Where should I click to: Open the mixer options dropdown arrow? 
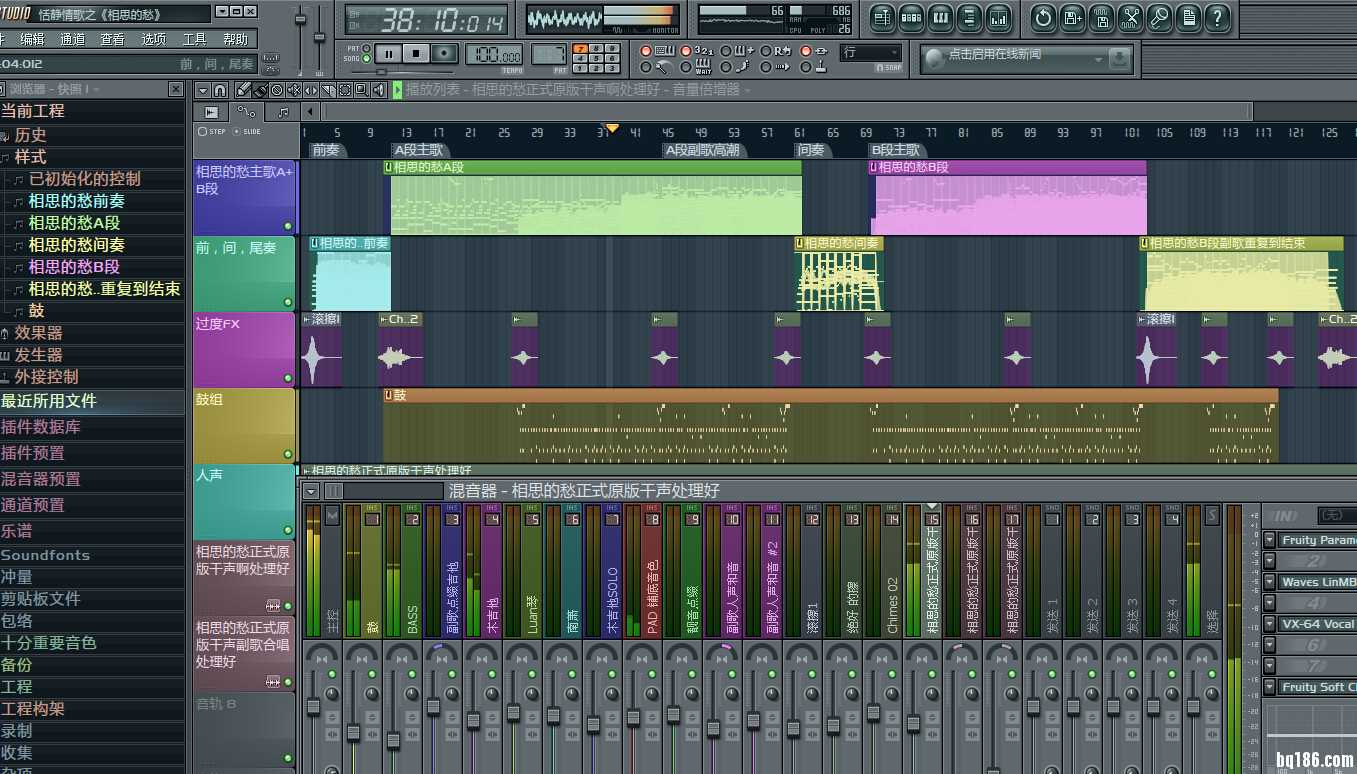pos(311,491)
